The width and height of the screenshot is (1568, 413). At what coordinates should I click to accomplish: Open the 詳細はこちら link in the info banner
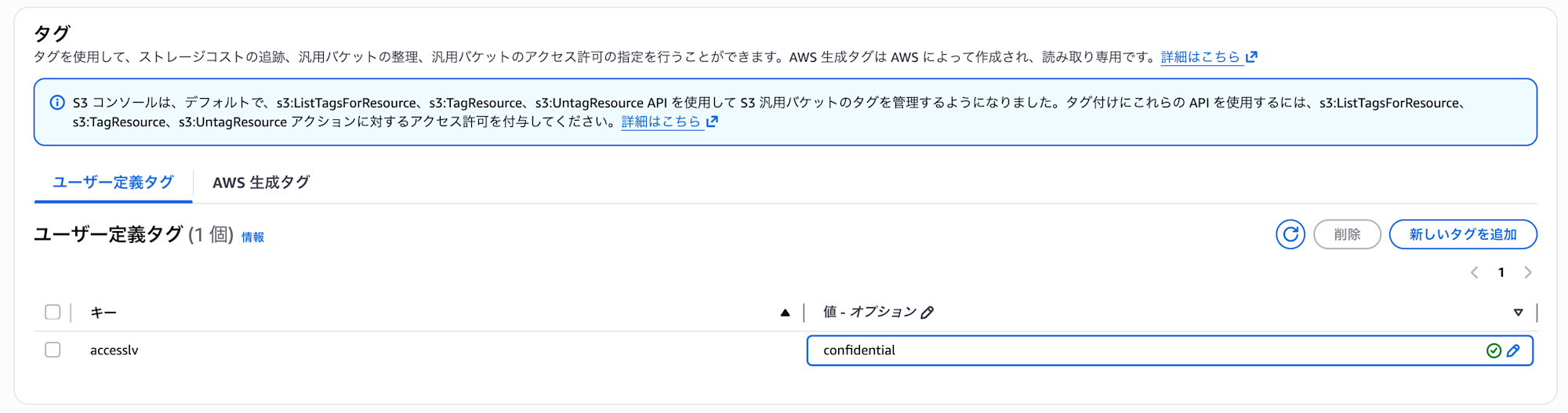[x=660, y=121]
